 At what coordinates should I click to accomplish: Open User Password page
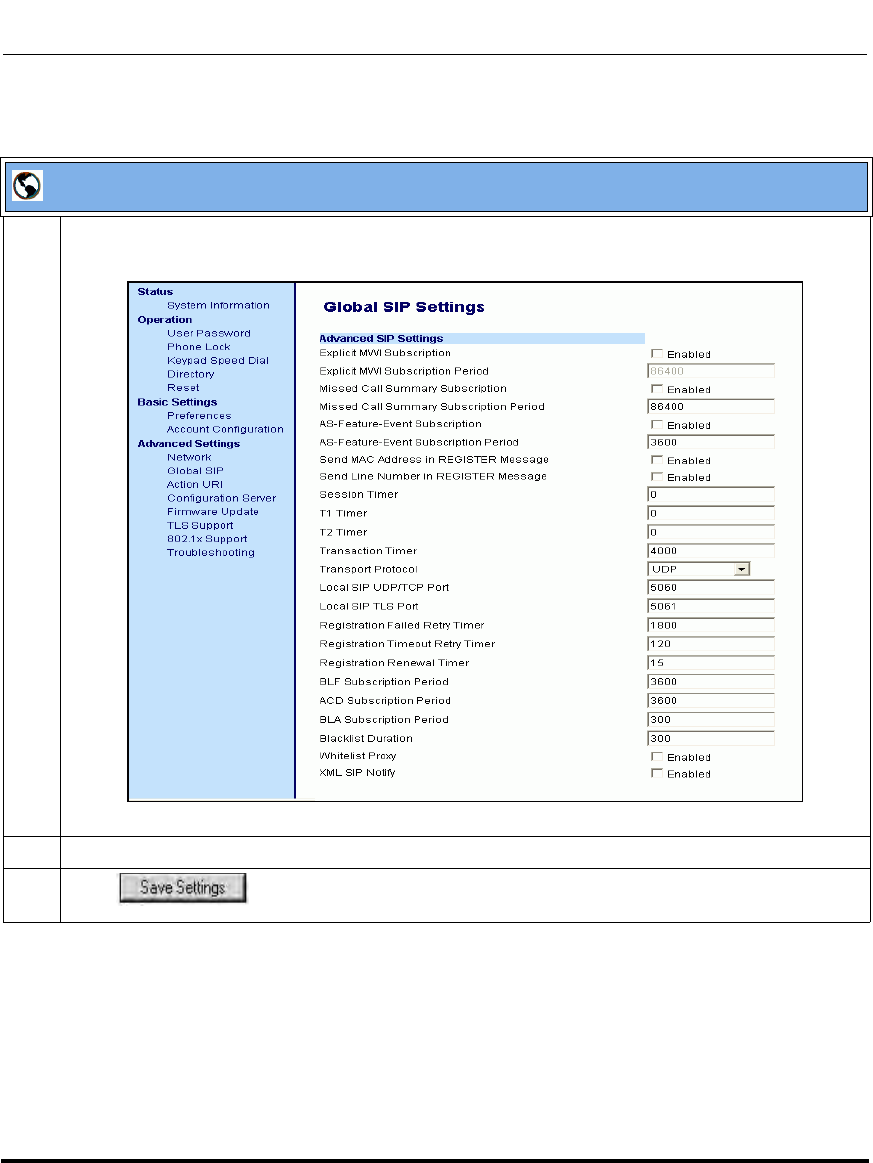[x=208, y=334]
